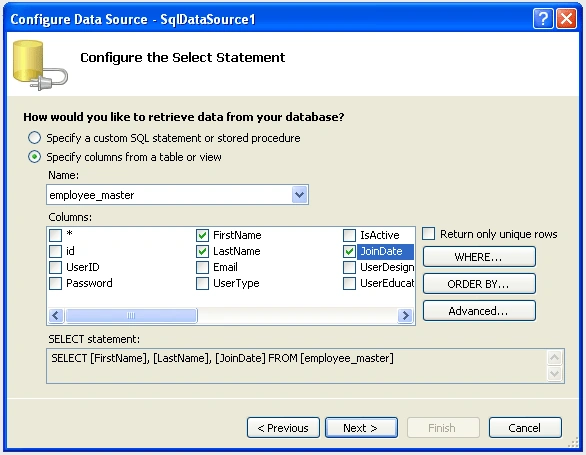This screenshot has height=455, width=586.
Task: Select custom SQL statement radio option
Action: [34, 138]
